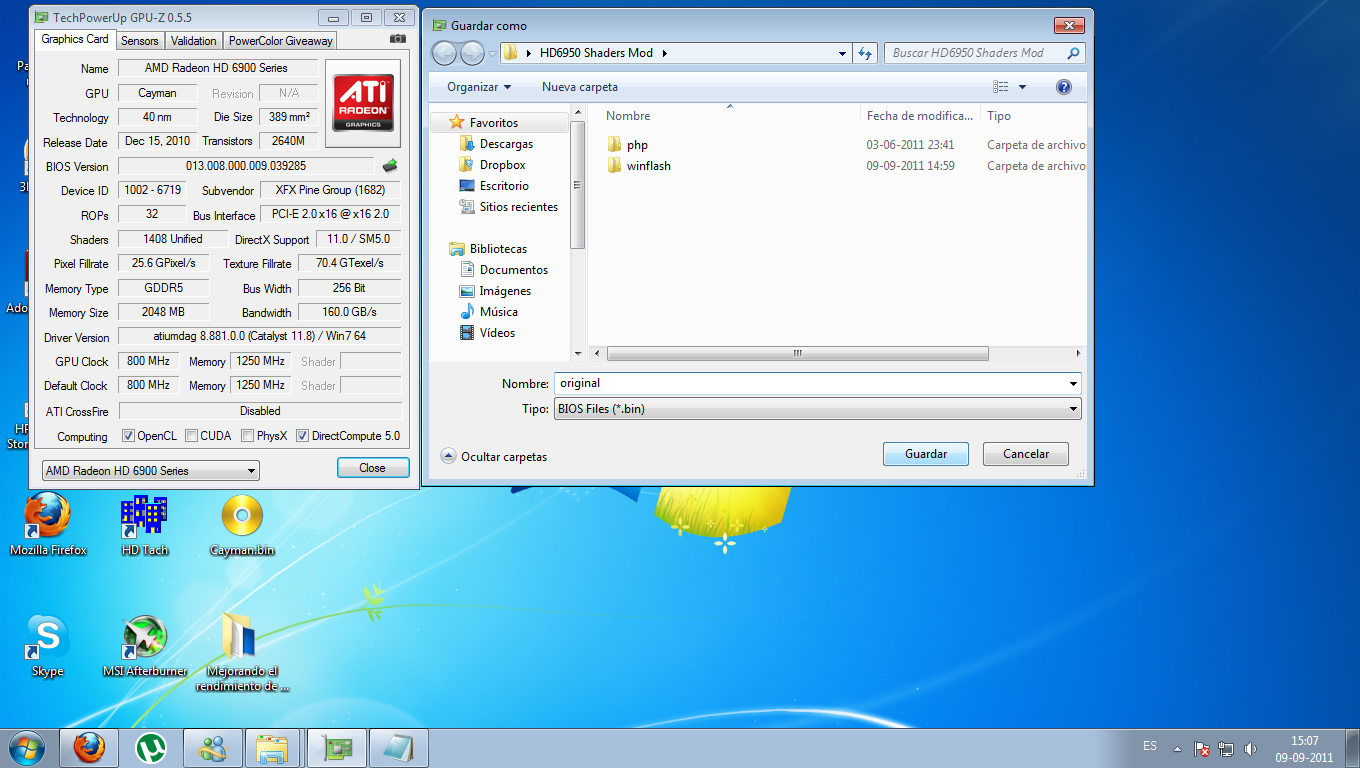This screenshot has width=1360, height=768.
Task: Open address bar previous locations dropdown
Action: (842, 53)
